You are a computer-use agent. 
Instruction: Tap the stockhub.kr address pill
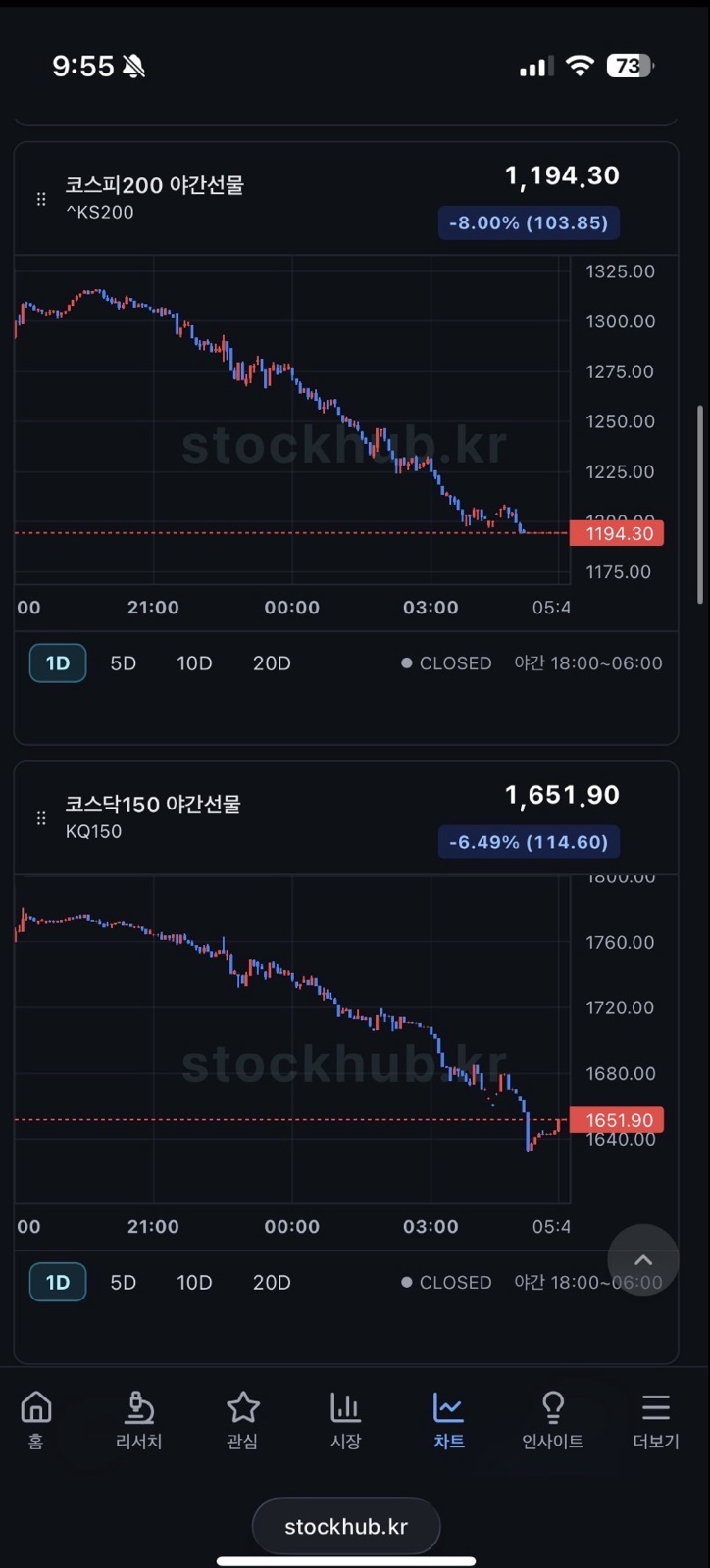[346, 1526]
